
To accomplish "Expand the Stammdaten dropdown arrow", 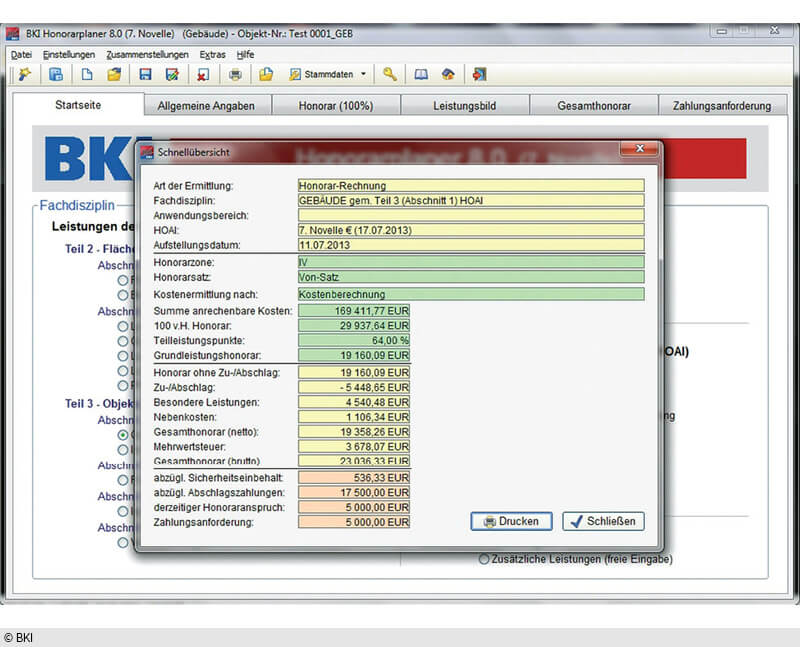I will point(363,74).
